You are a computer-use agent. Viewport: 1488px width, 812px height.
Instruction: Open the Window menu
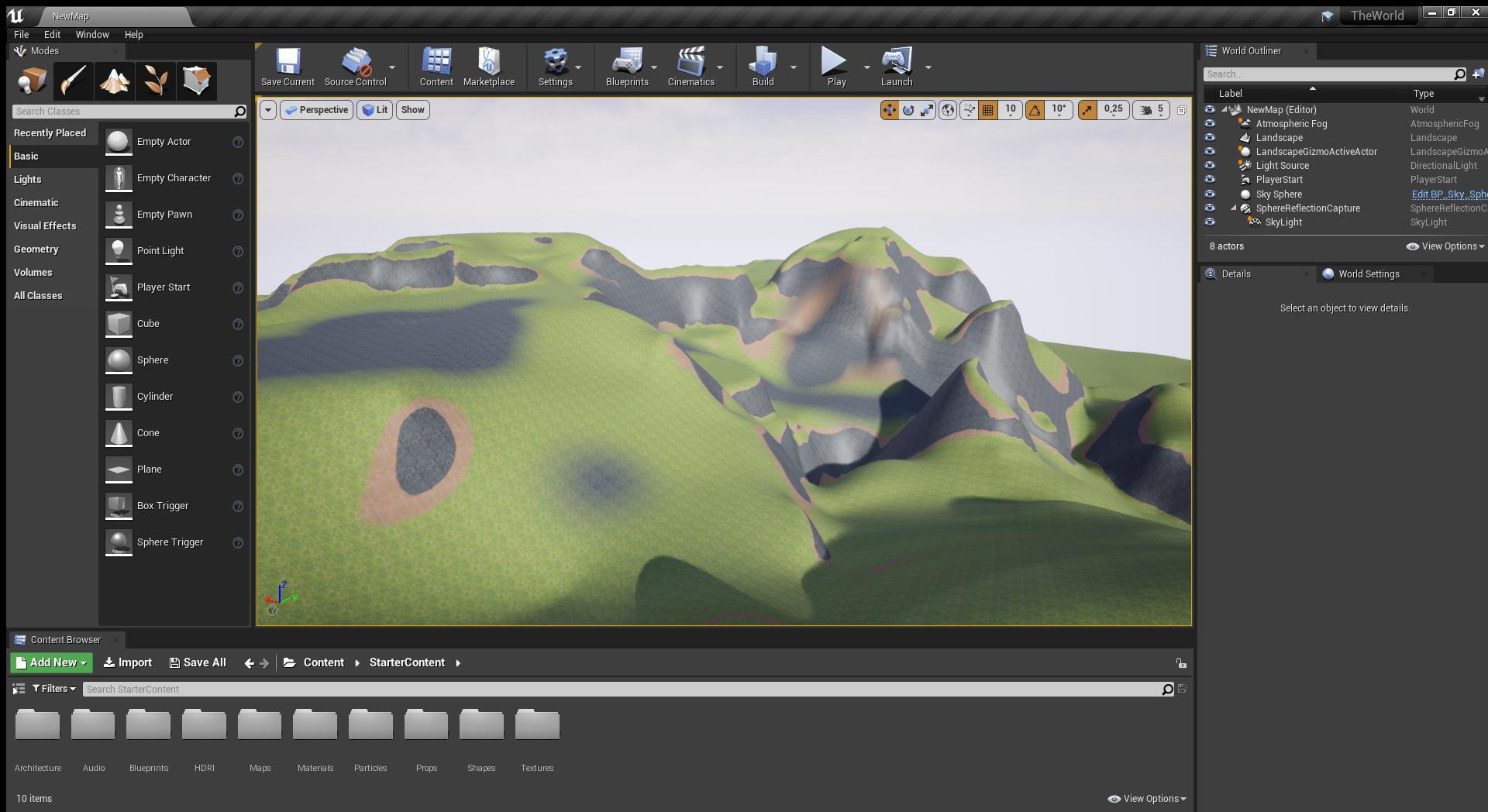[x=92, y=35]
